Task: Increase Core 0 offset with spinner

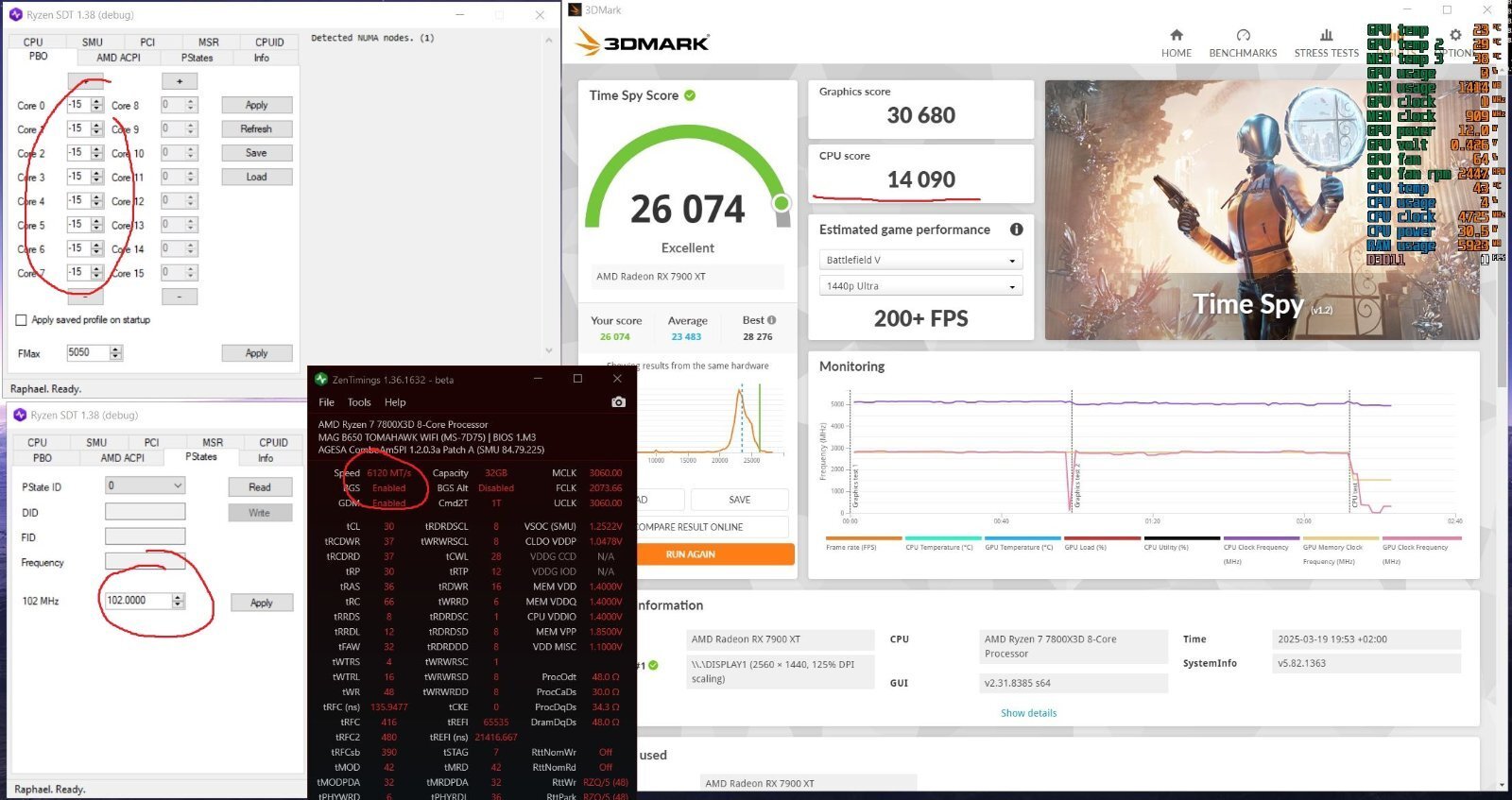Action: [x=97, y=102]
